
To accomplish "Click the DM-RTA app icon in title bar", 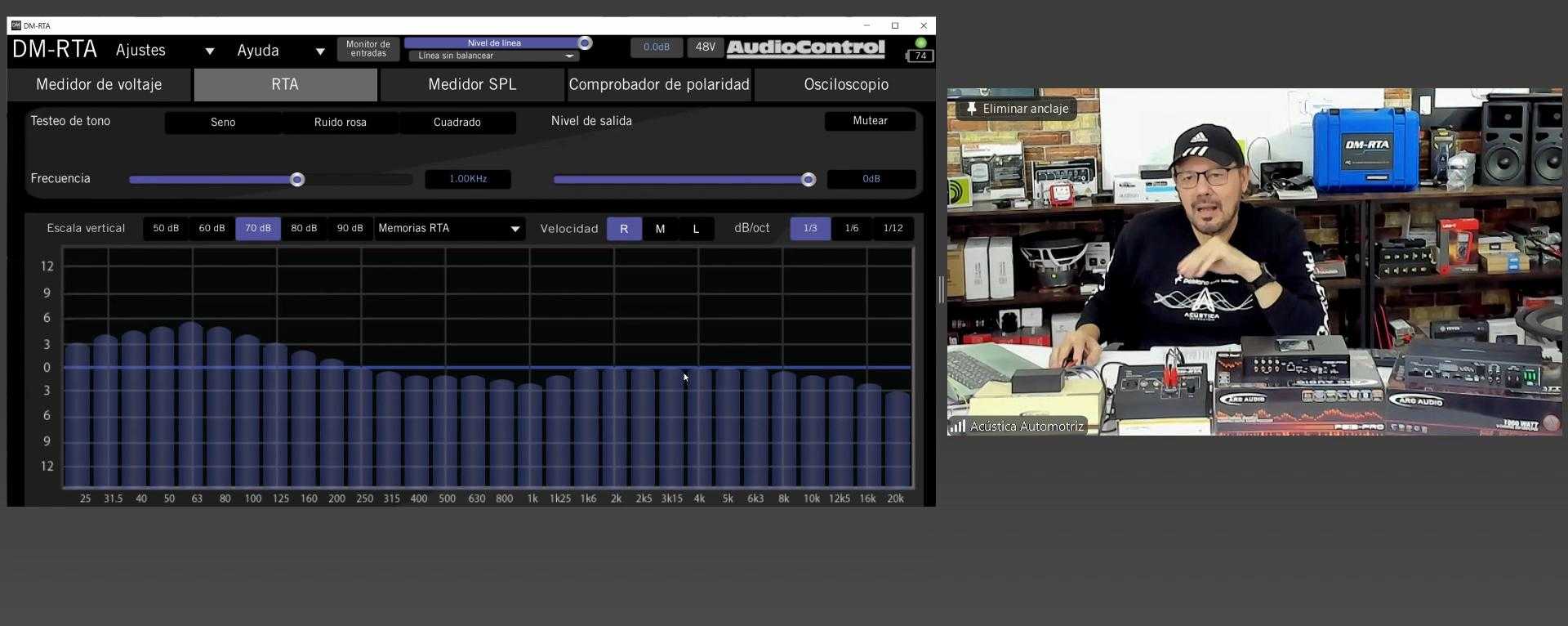I will point(16,25).
